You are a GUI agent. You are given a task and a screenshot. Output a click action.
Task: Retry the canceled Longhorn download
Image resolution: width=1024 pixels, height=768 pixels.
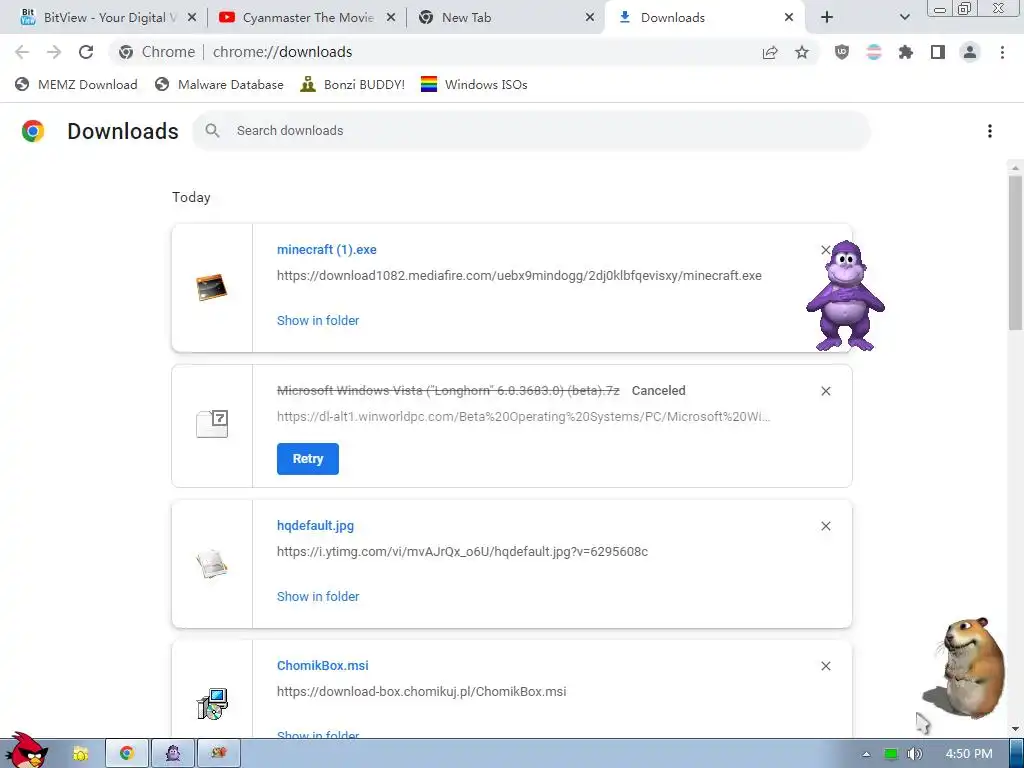[x=308, y=458]
